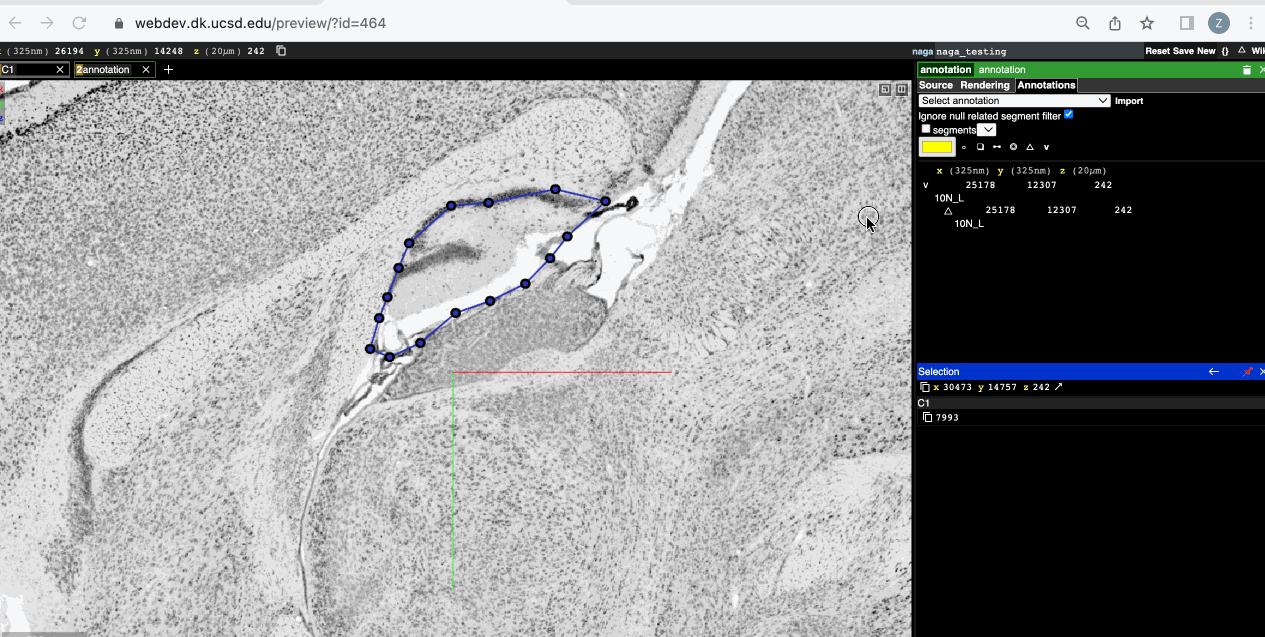Close the C1 layer tab
This screenshot has width=1265, height=637.
point(60,69)
